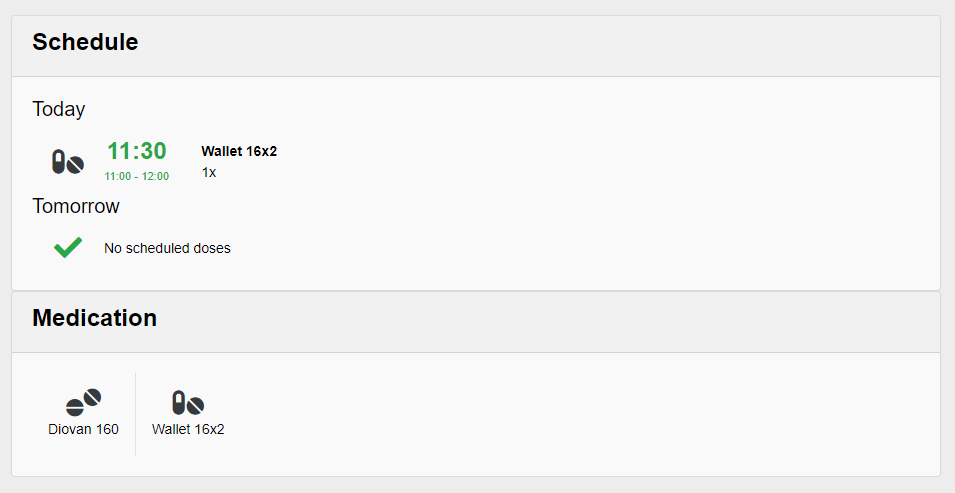The width and height of the screenshot is (955, 493).
Task: Click the divider between Diovan and Wallet
Action: coord(135,414)
